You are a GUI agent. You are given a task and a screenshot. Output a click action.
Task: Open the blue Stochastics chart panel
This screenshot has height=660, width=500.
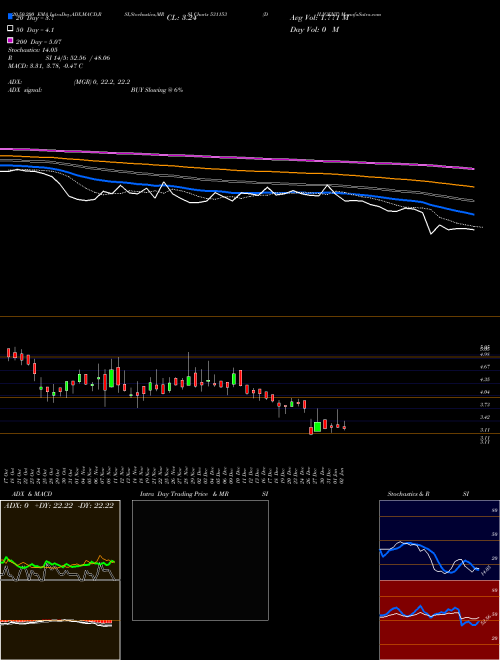coord(439,540)
